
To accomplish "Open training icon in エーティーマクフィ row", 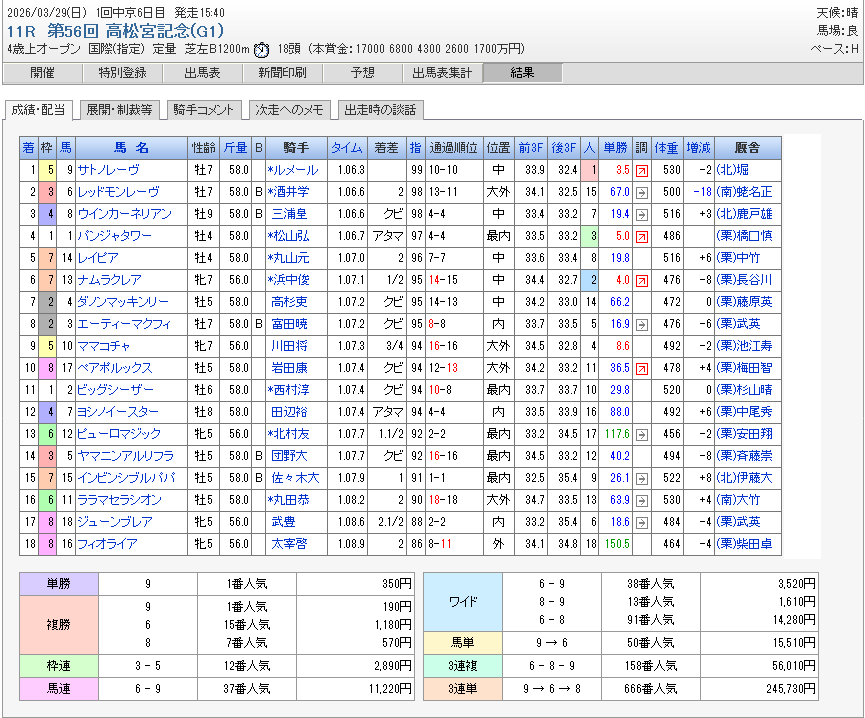I will point(641,325).
